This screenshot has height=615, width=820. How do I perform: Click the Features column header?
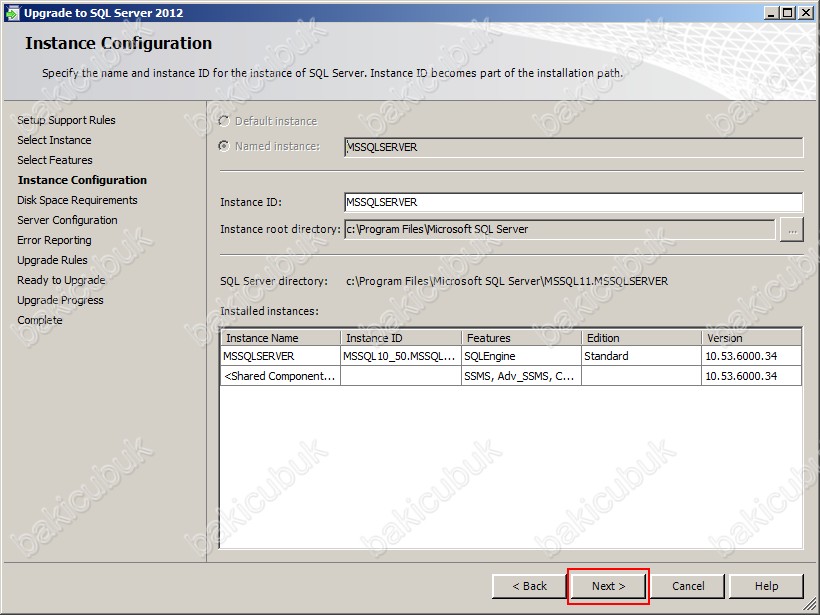(x=521, y=338)
